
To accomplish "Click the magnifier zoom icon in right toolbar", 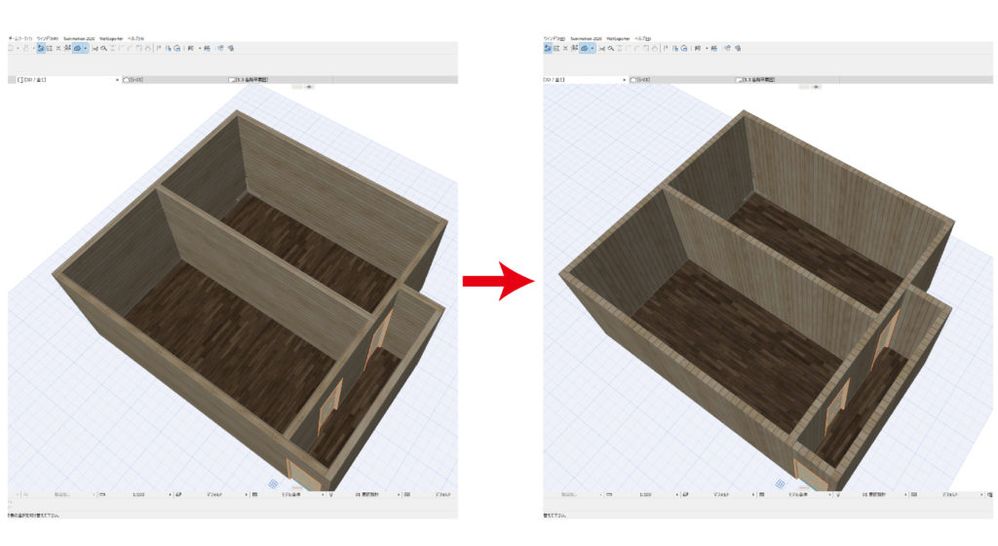I will pos(611,48).
